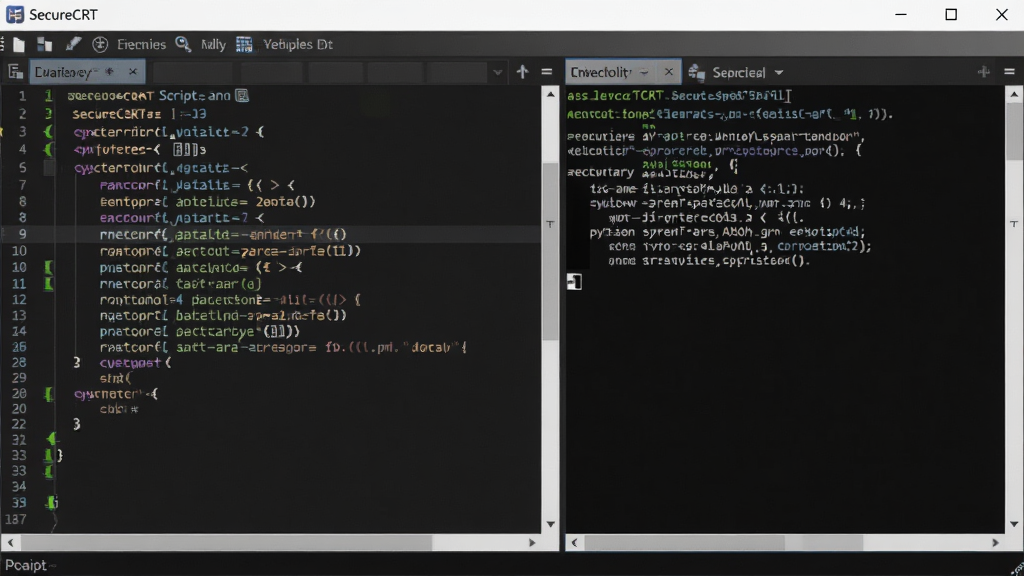Close the Cuarieoey tab
Screen dimensions: 1024x576
click(x=133, y=72)
